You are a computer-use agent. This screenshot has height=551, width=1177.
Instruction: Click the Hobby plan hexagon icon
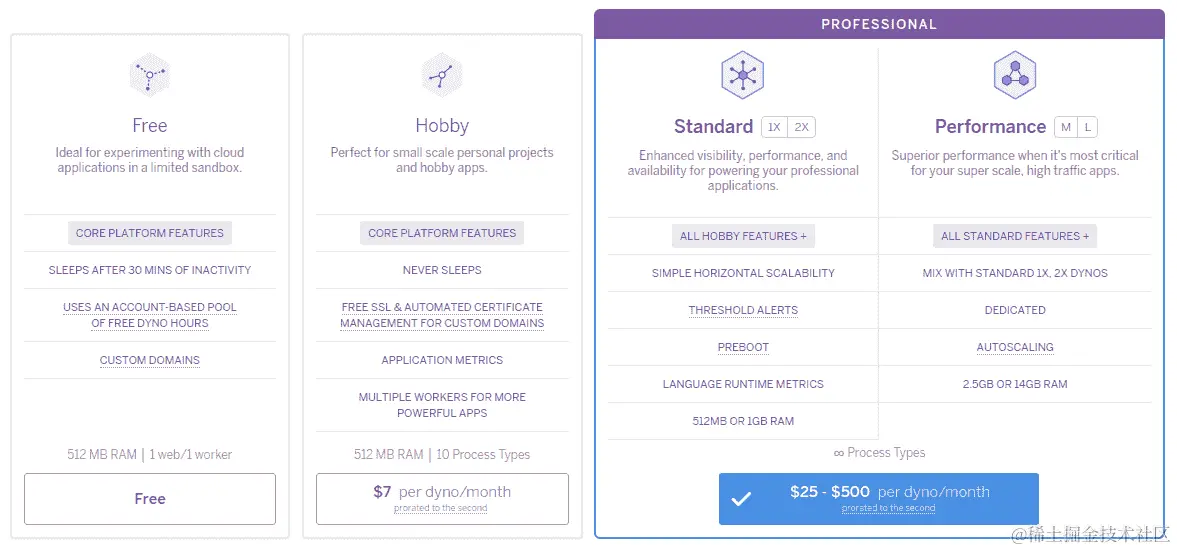[442, 75]
